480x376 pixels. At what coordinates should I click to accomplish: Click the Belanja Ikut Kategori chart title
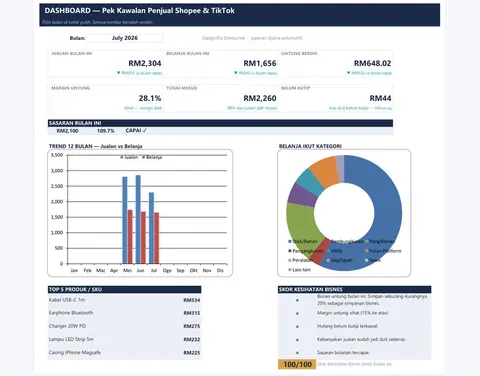coord(310,146)
